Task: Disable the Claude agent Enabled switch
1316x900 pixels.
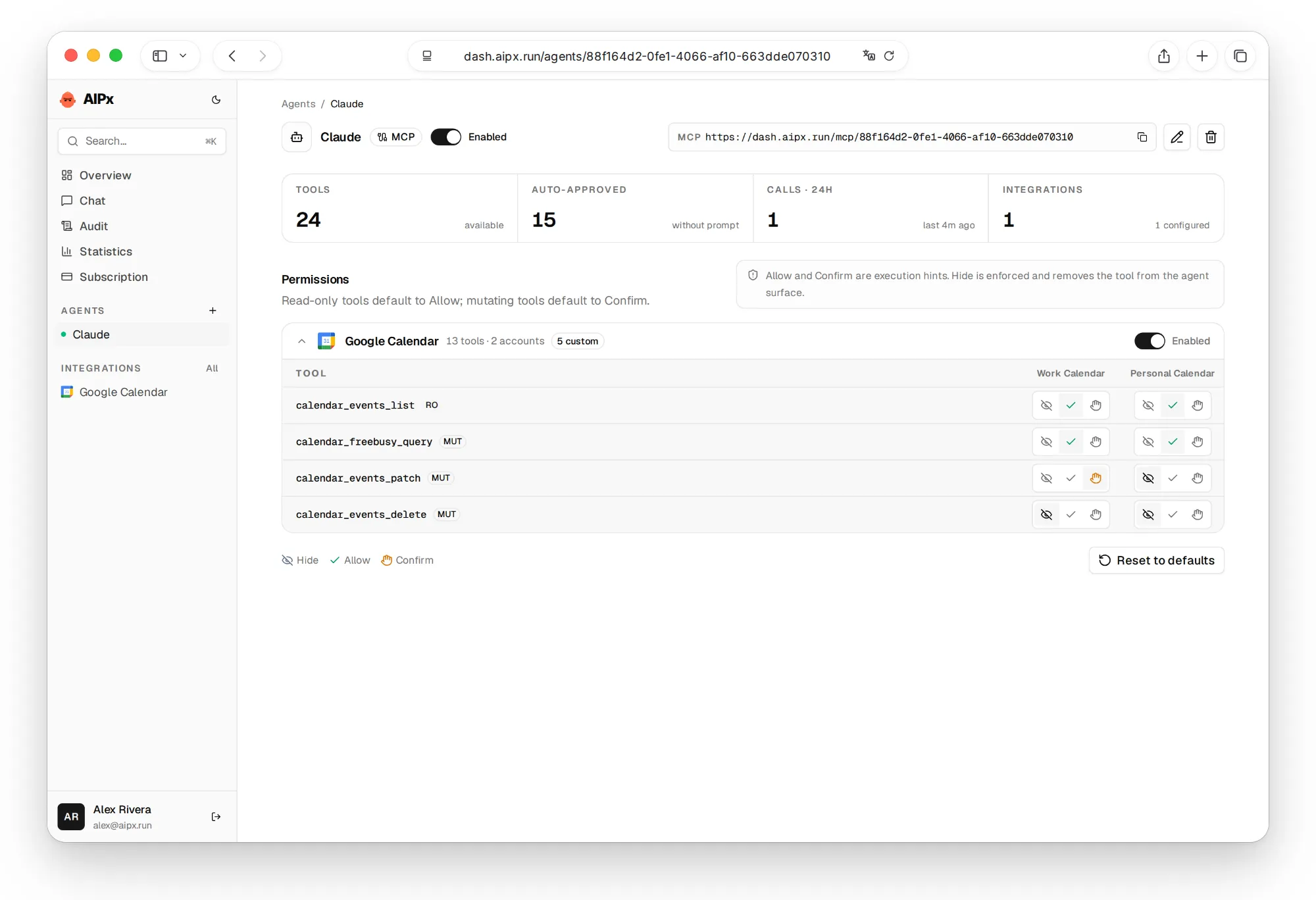Action: click(x=445, y=137)
